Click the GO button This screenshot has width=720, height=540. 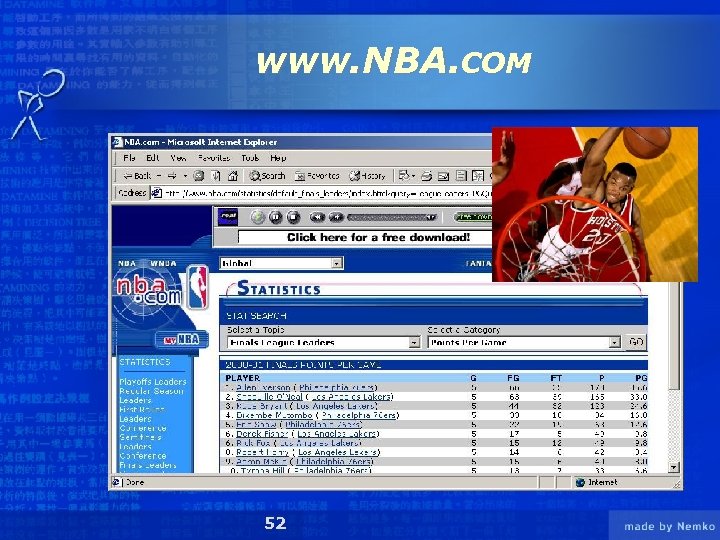pyautogui.click(x=636, y=342)
